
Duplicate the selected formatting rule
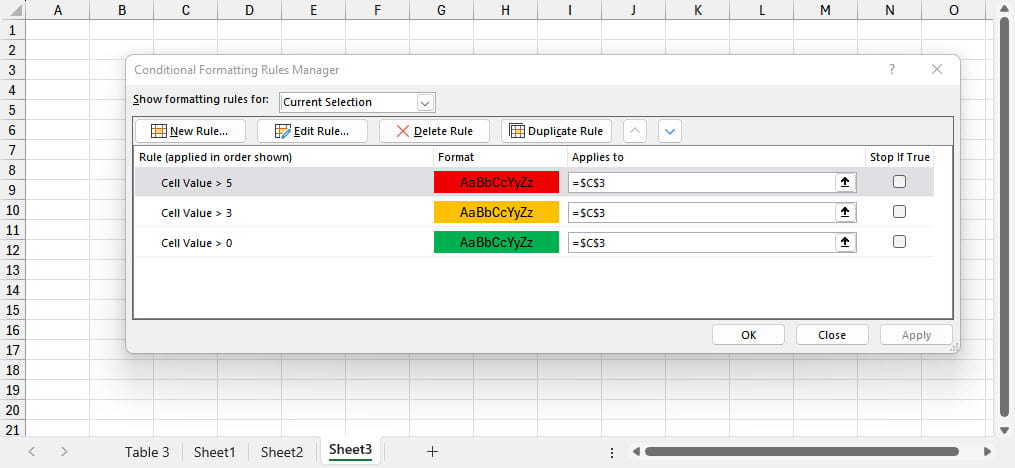click(556, 131)
